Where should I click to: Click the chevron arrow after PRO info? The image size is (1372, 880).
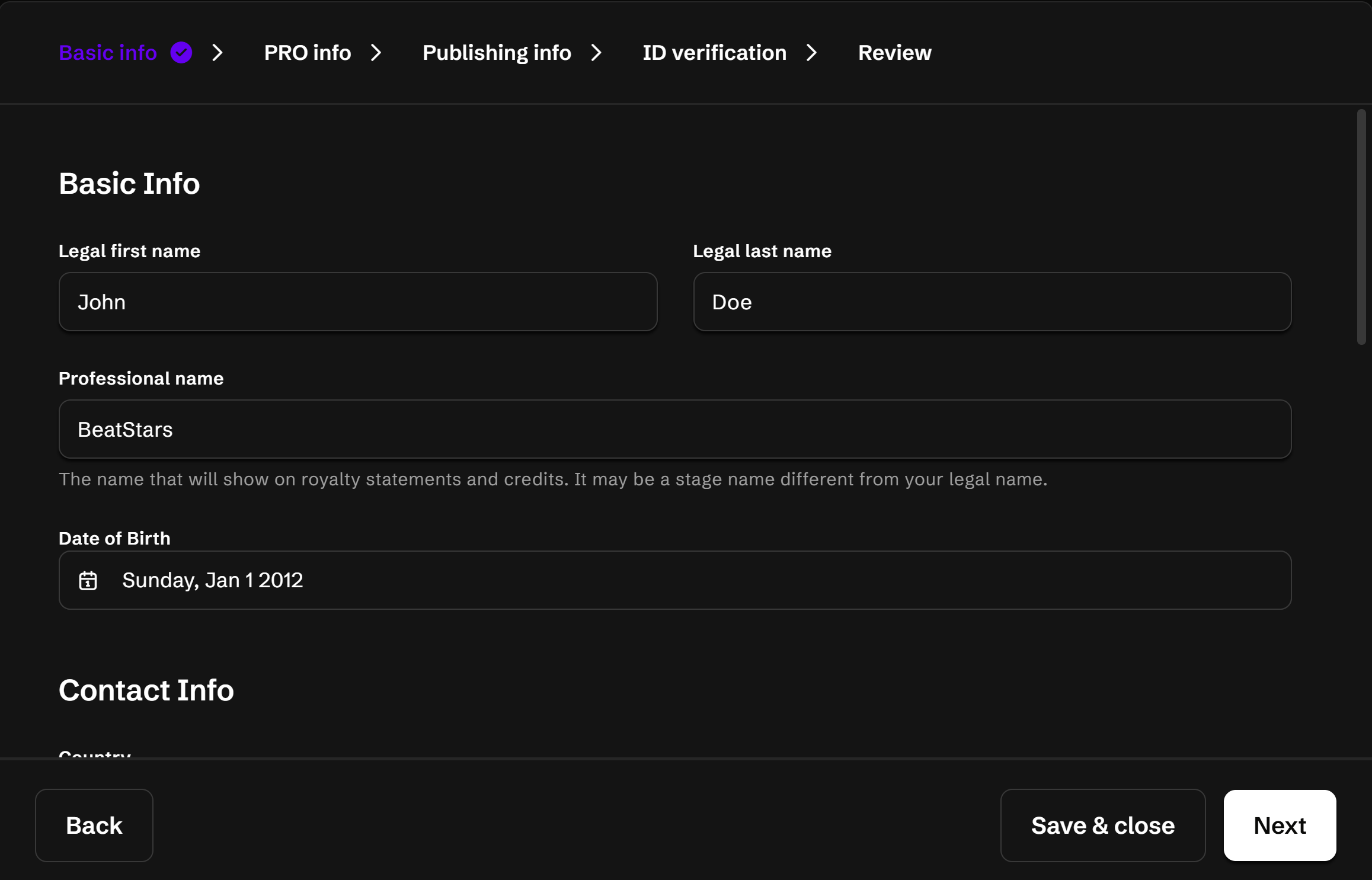(x=376, y=53)
